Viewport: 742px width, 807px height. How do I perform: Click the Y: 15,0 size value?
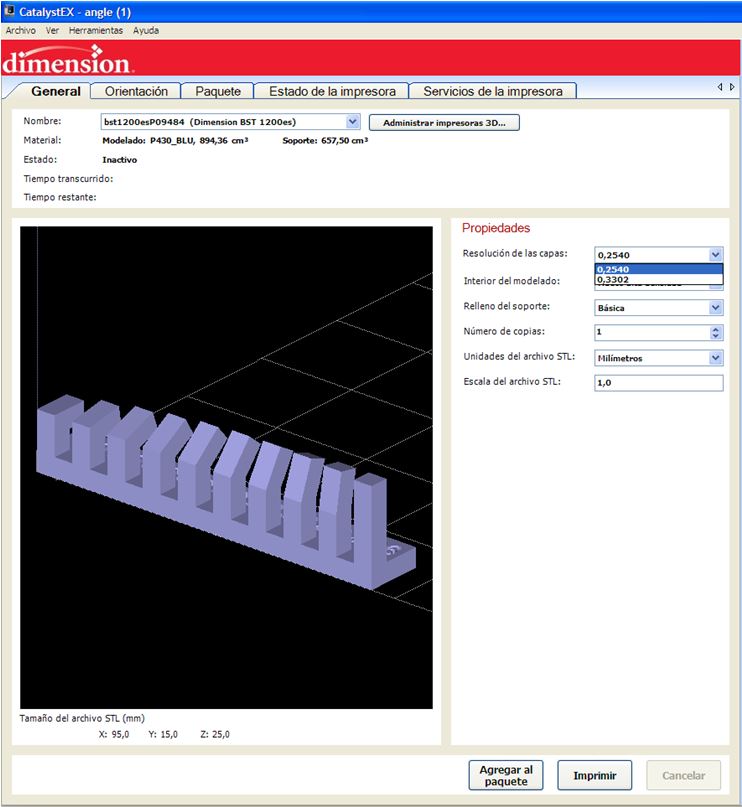(163, 734)
